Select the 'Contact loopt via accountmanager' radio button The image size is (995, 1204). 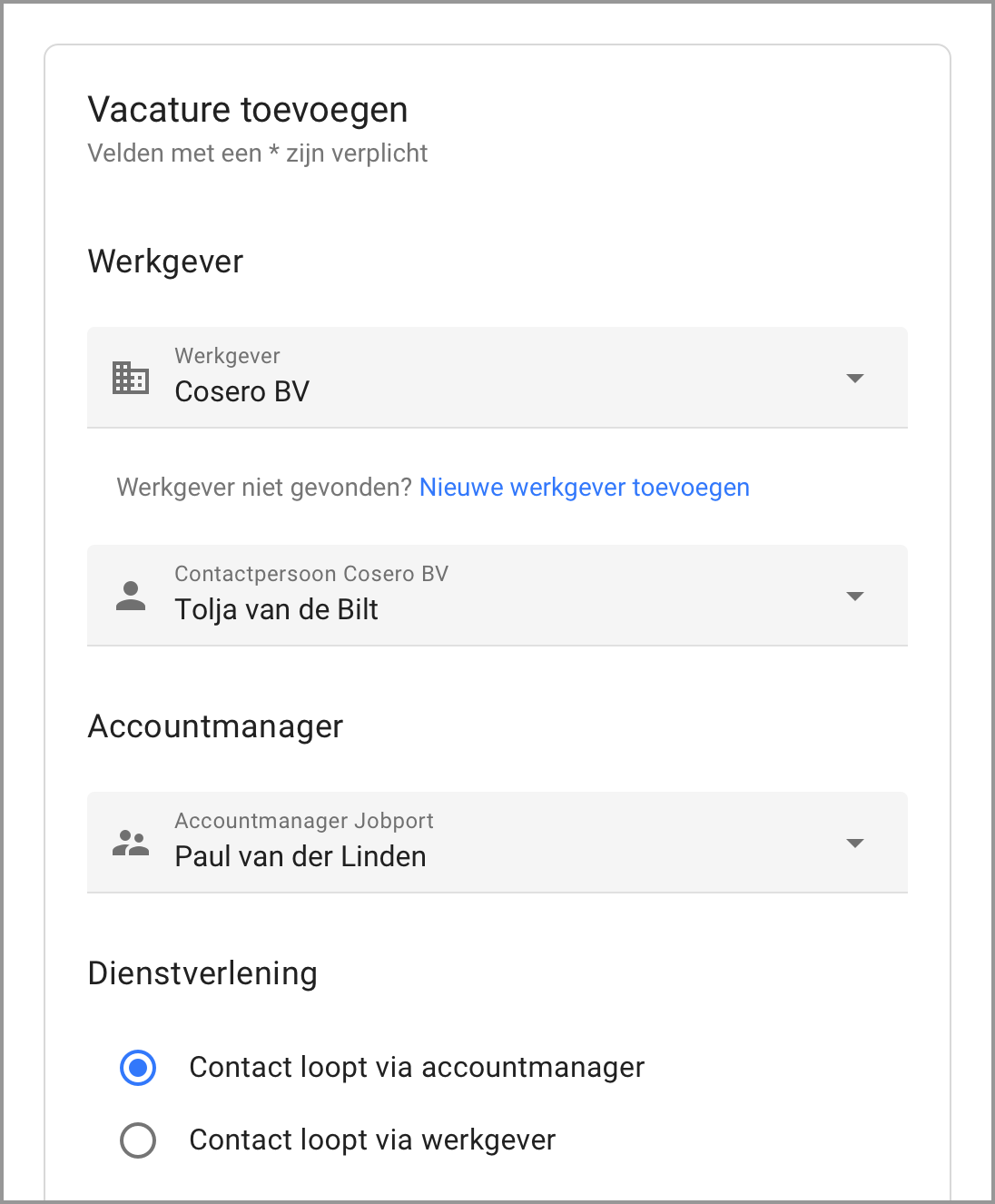[x=138, y=1068]
